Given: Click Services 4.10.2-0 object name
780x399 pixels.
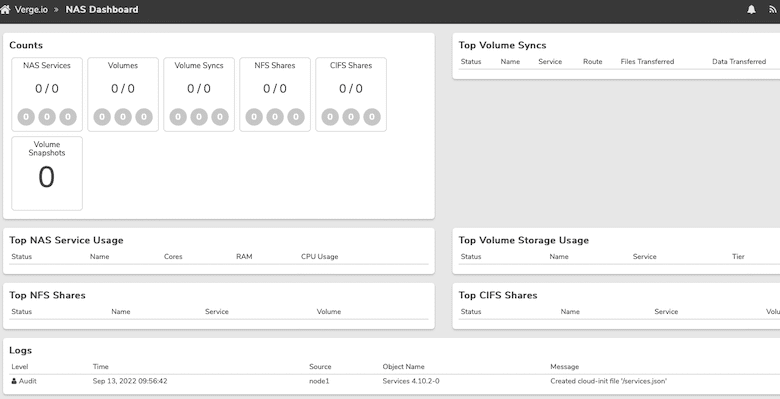Looking at the screenshot, I should (x=411, y=381).
